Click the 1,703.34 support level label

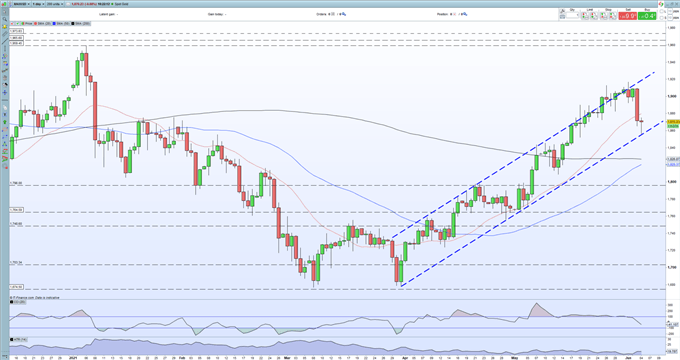(16, 262)
